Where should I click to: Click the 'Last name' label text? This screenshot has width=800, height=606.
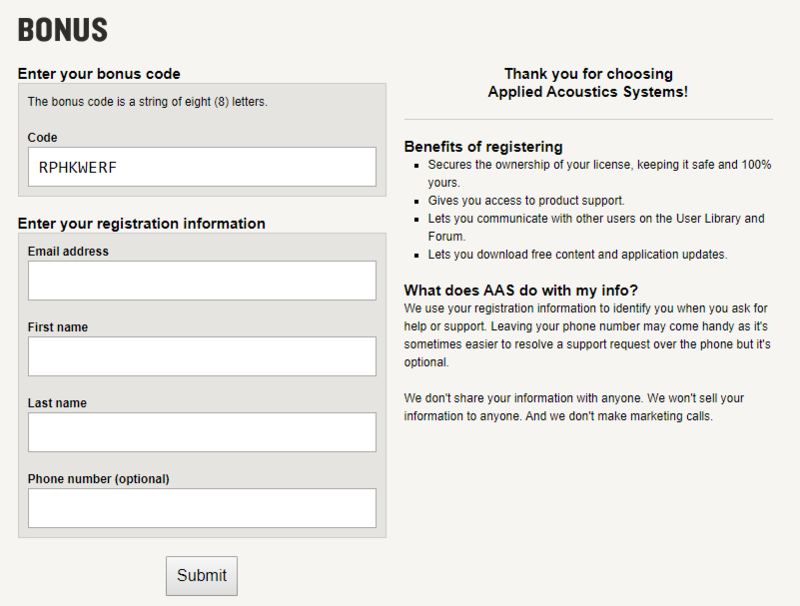57,403
